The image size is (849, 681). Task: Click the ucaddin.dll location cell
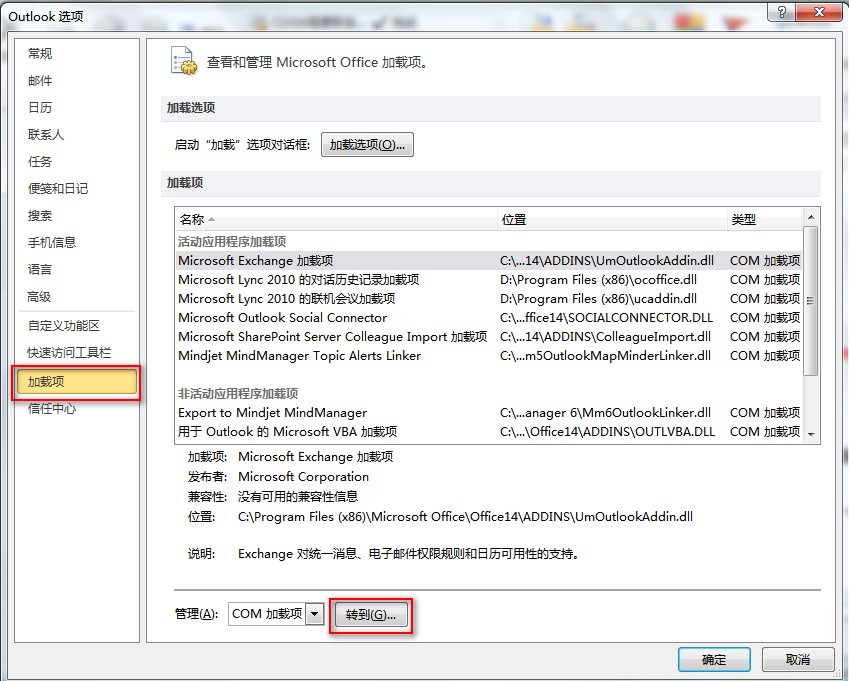tap(598, 298)
